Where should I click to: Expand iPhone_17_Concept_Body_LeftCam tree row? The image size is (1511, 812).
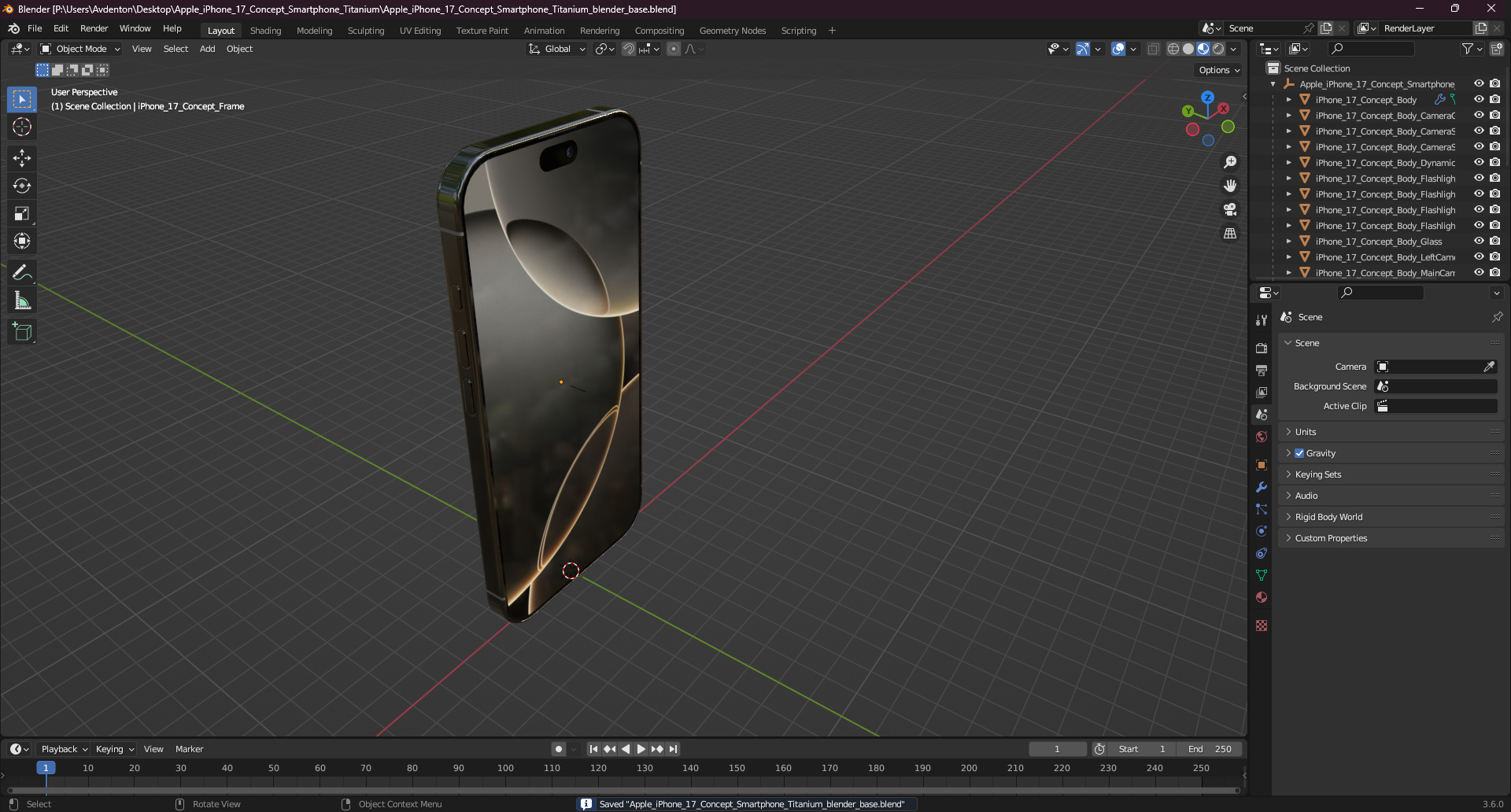(1288, 257)
